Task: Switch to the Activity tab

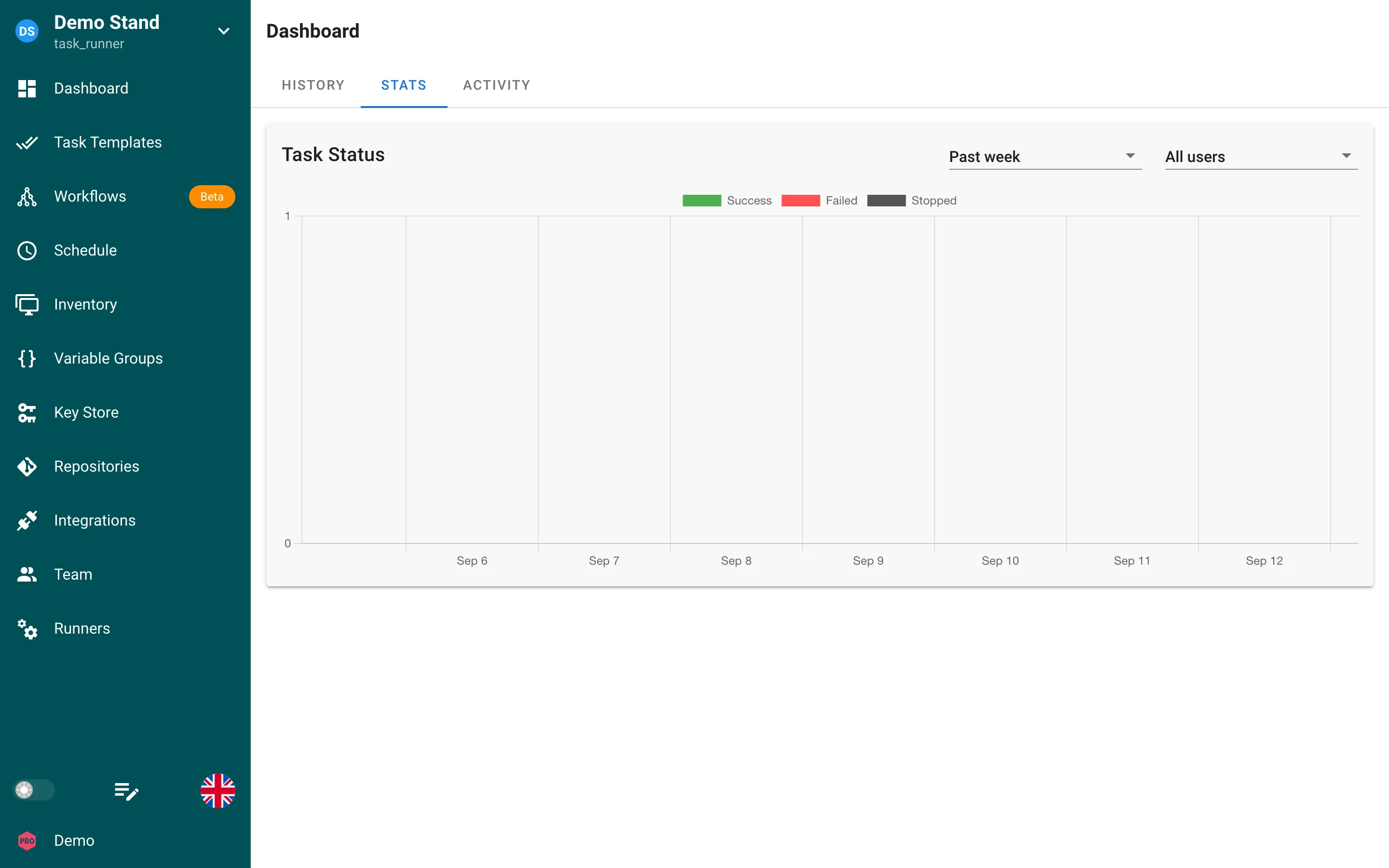Action: (496, 85)
